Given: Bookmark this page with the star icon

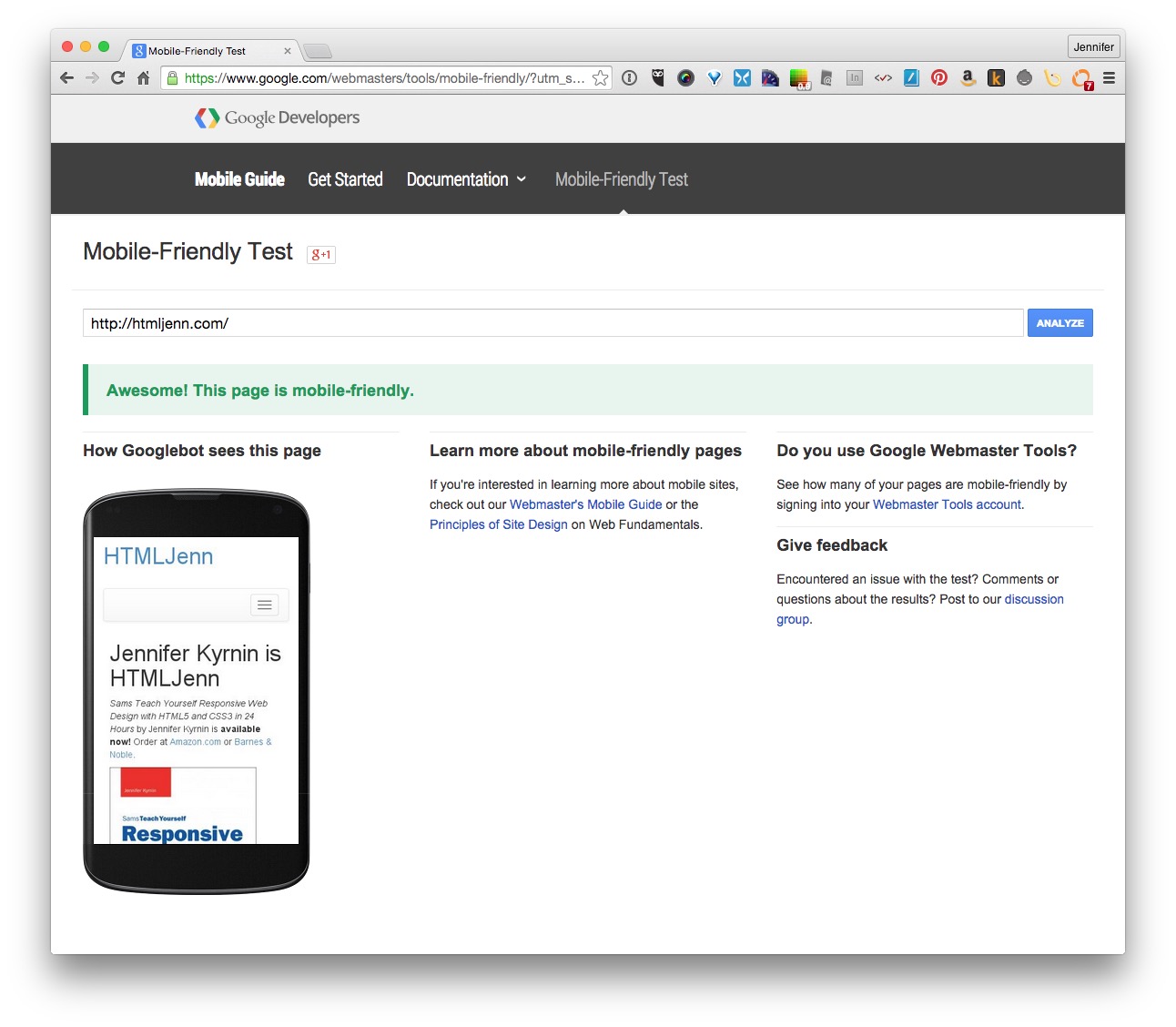Looking at the screenshot, I should point(600,78).
